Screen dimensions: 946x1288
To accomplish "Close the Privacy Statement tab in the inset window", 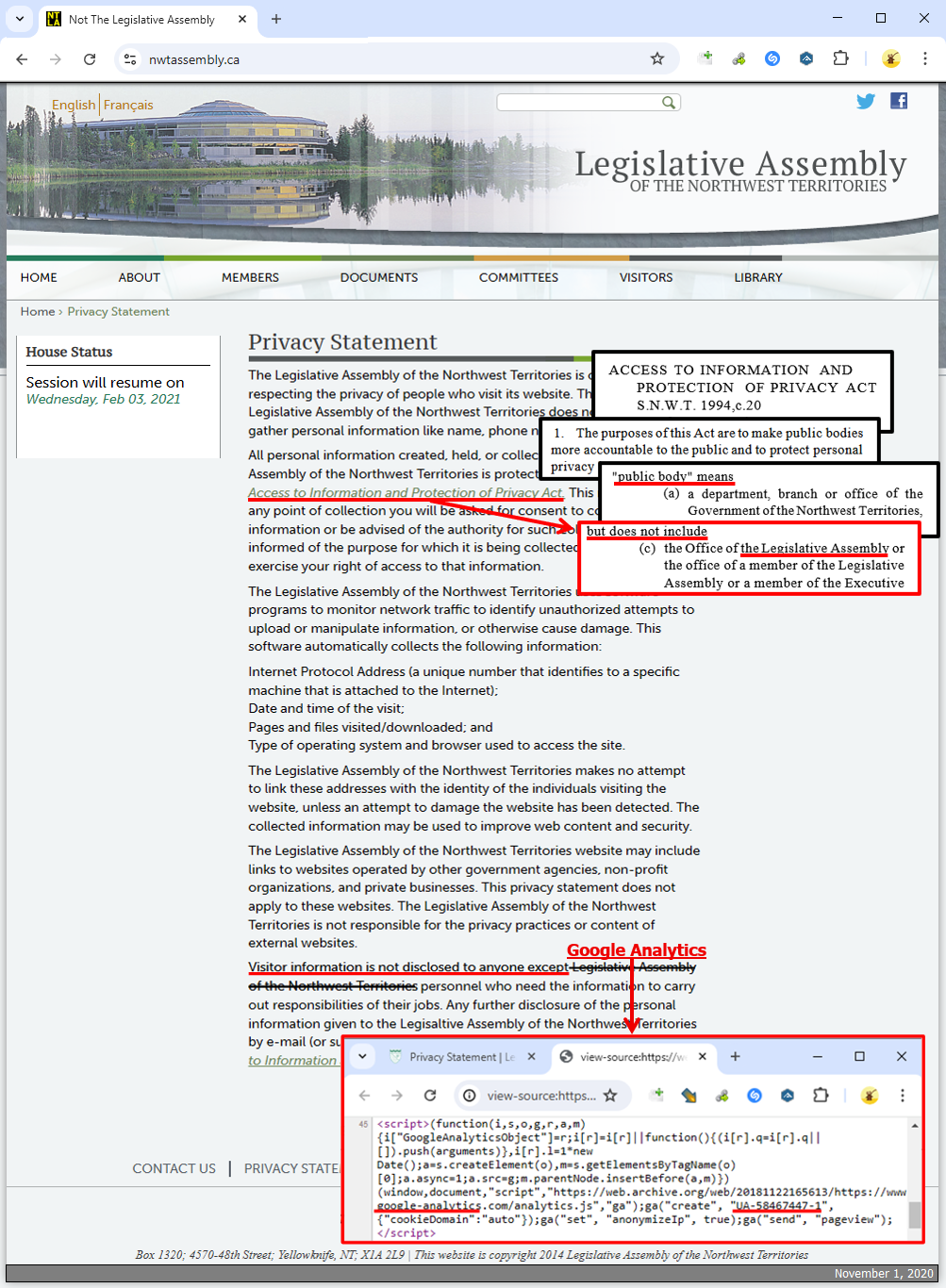I will tap(531, 1057).
